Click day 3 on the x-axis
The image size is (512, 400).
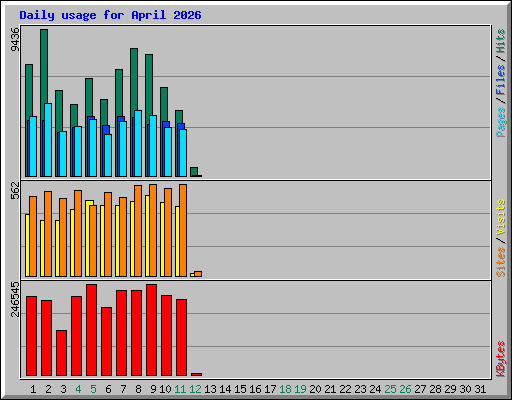[x=63, y=389]
